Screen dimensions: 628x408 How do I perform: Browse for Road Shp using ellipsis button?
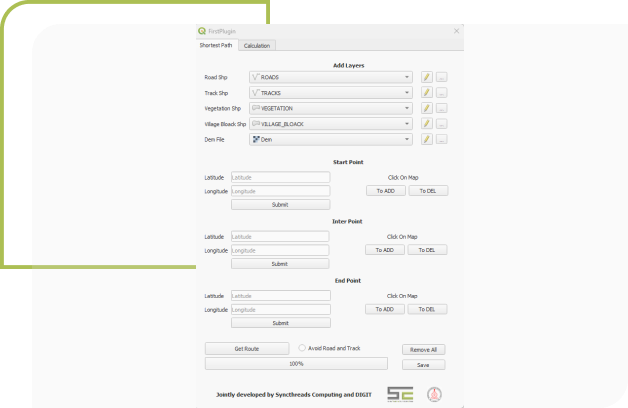(x=441, y=77)
